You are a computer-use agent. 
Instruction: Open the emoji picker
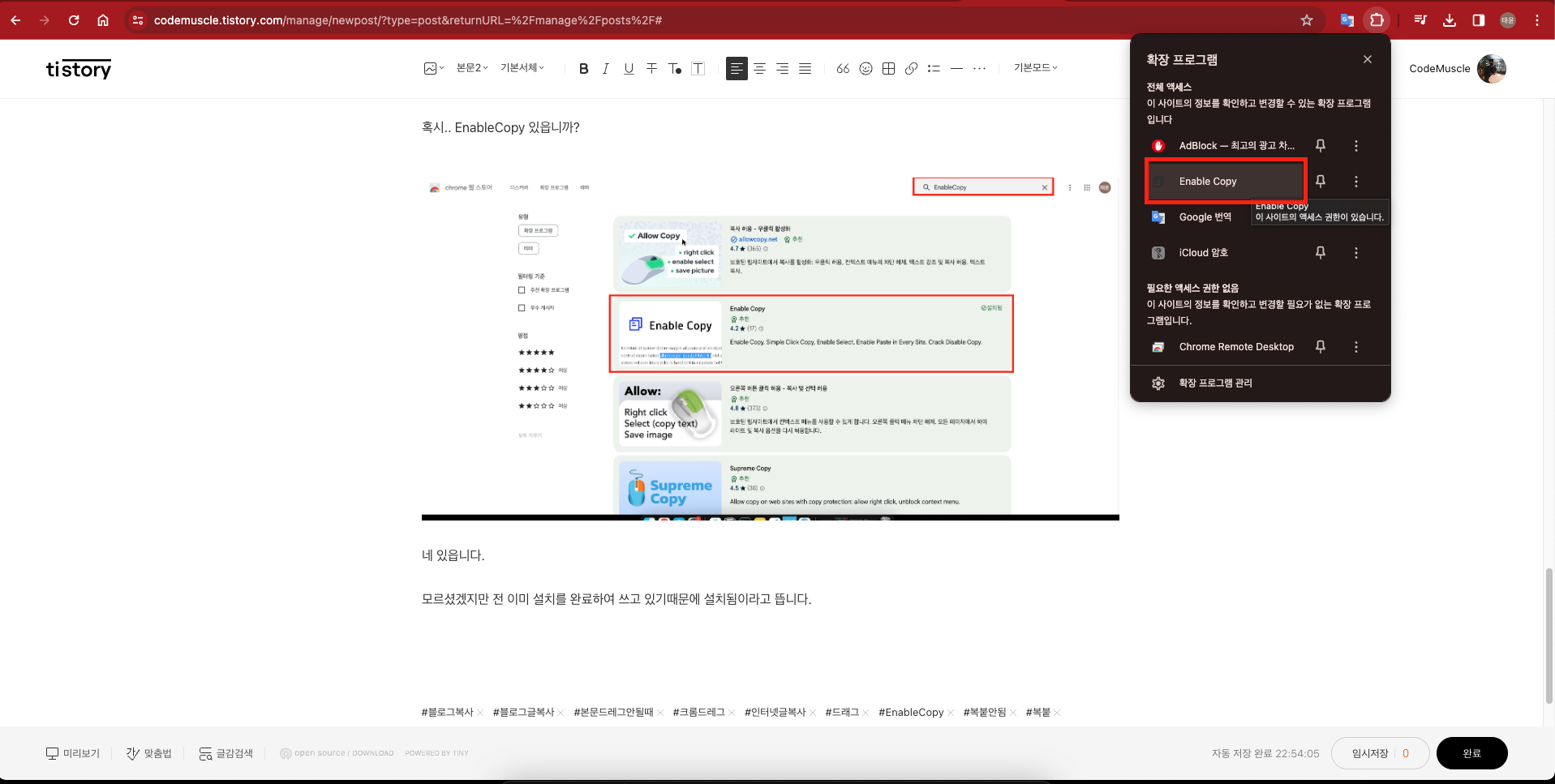click(x=866, y=69)
